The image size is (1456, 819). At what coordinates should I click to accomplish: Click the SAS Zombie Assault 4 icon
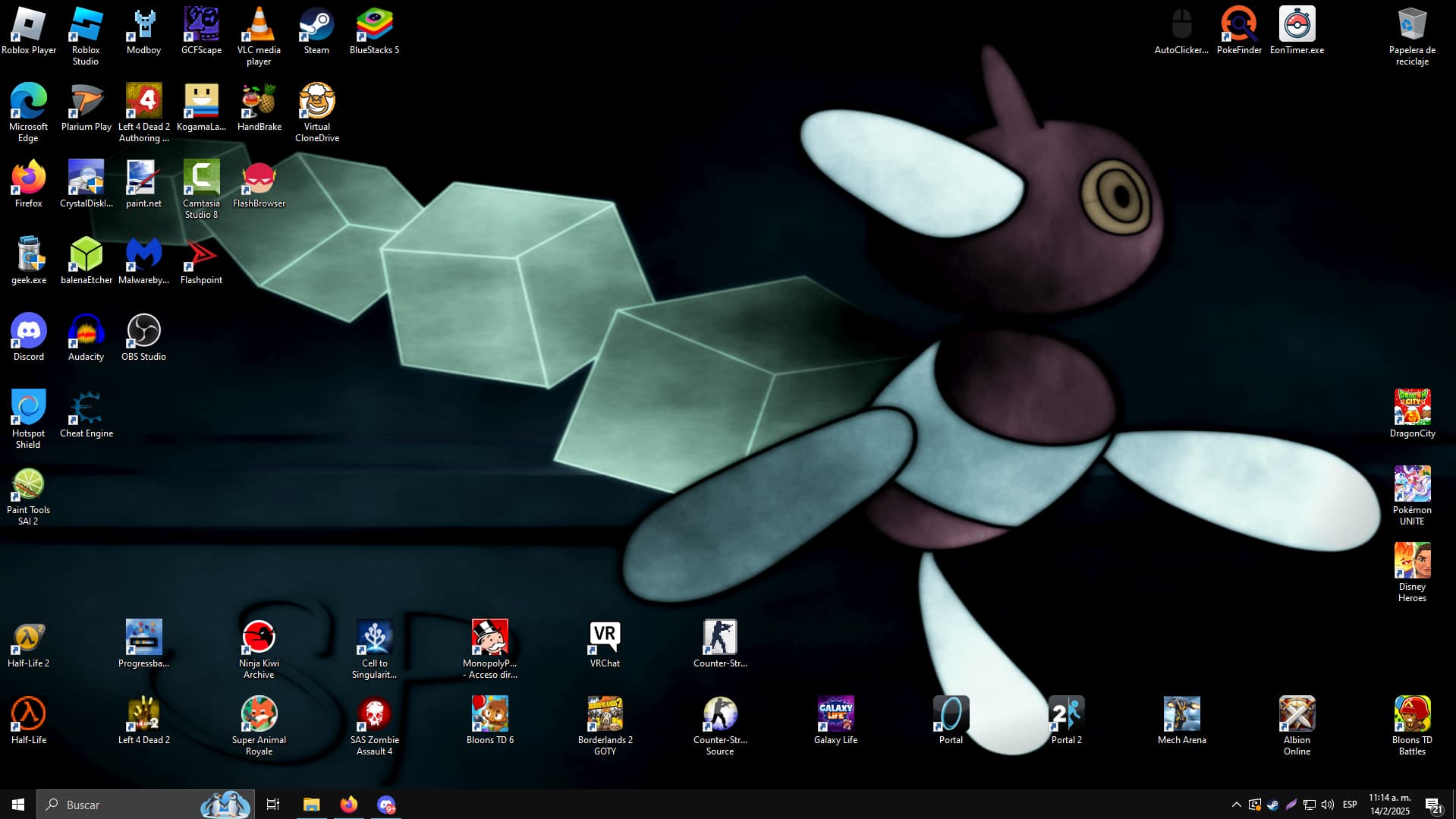374,726
